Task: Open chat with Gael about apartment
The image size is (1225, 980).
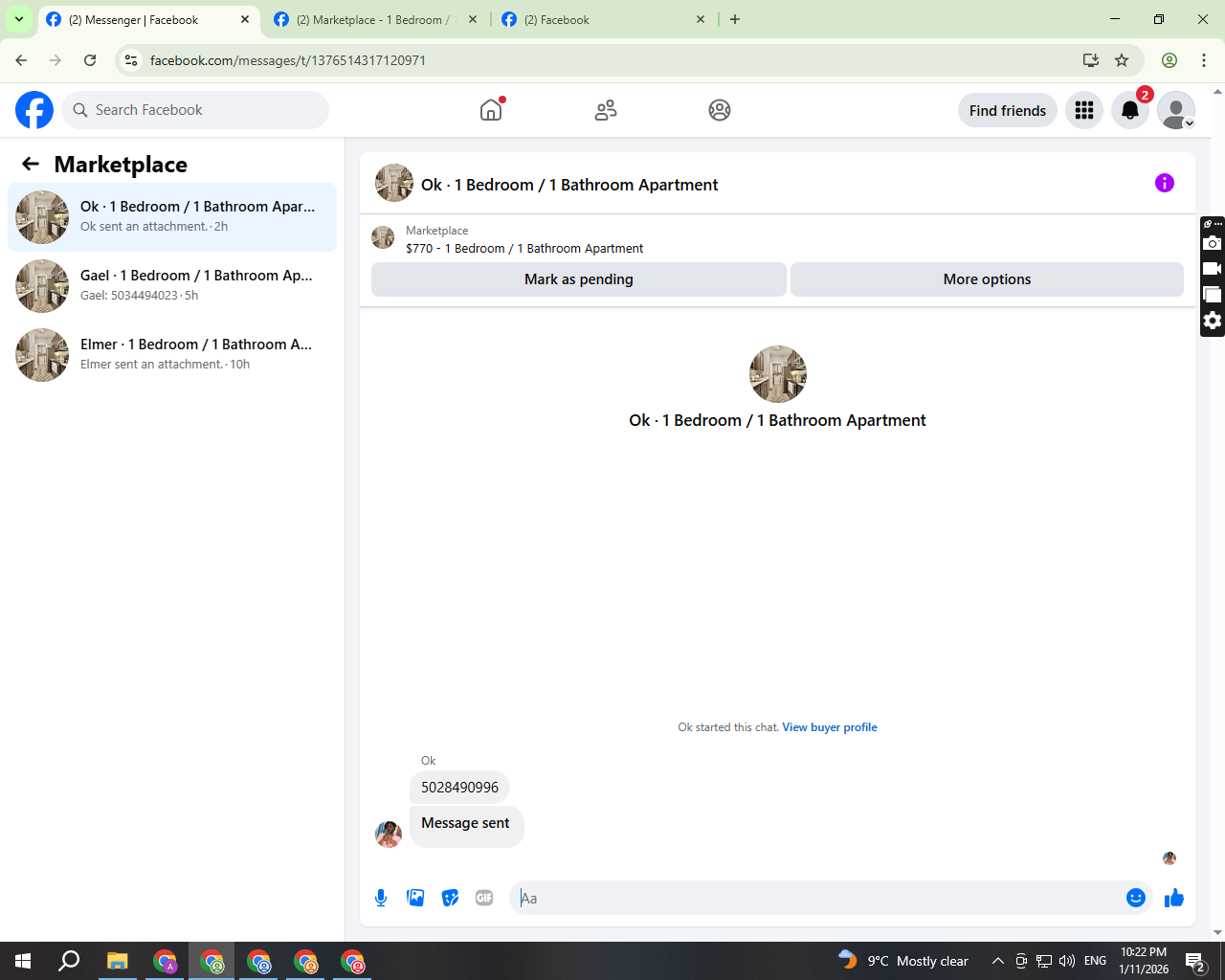Action: pyautogui.click(x=172, y=286)
